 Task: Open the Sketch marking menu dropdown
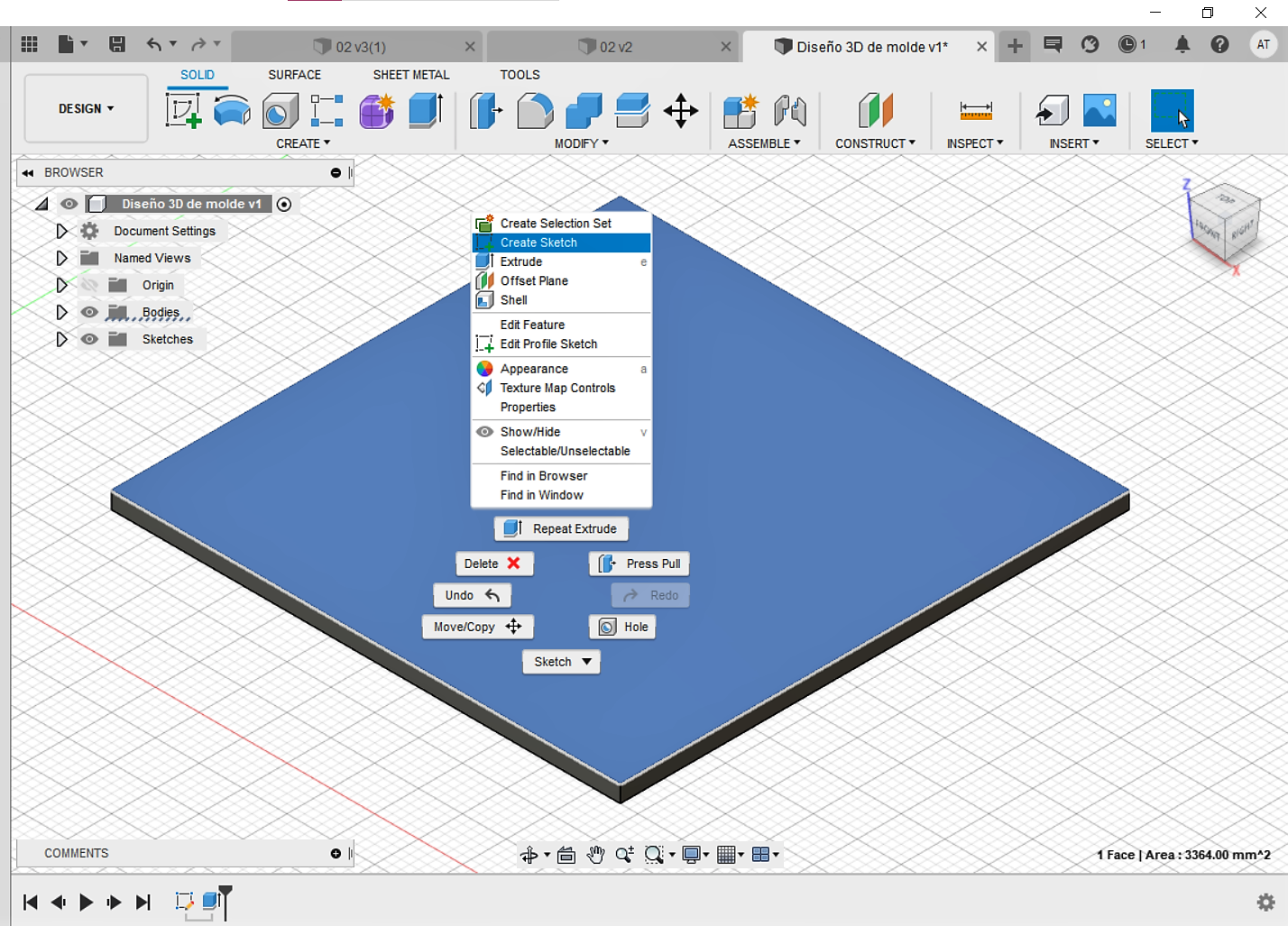click(562, 662)
